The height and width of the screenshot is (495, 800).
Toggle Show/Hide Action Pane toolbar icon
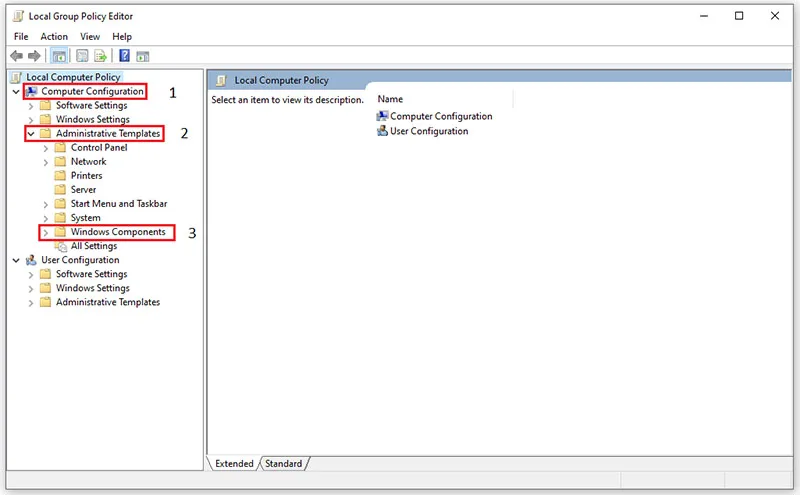click(x=143, y=56)
